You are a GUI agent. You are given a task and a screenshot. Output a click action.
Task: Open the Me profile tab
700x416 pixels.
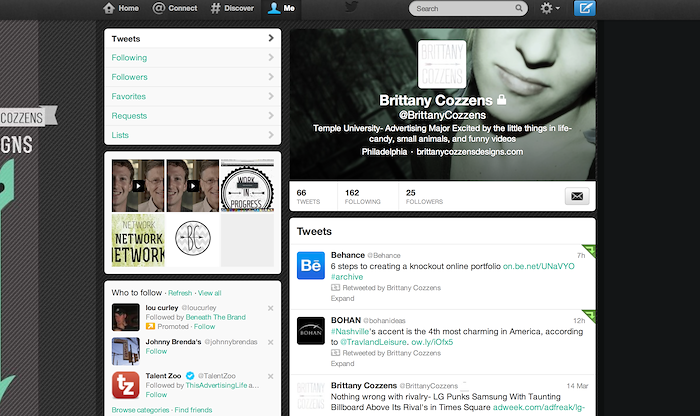coord(281,8)
